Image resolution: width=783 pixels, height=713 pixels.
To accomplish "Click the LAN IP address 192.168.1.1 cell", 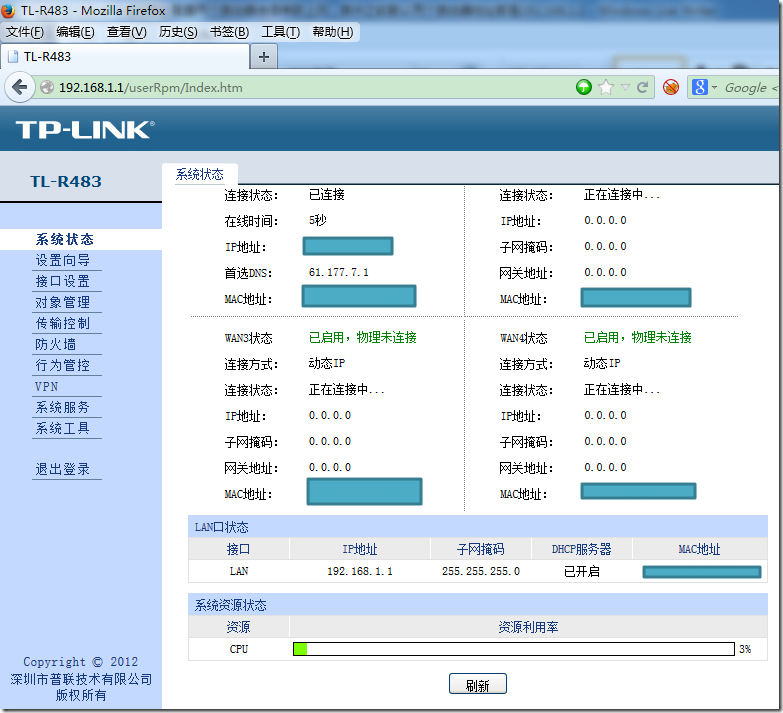I will point(360,571).
